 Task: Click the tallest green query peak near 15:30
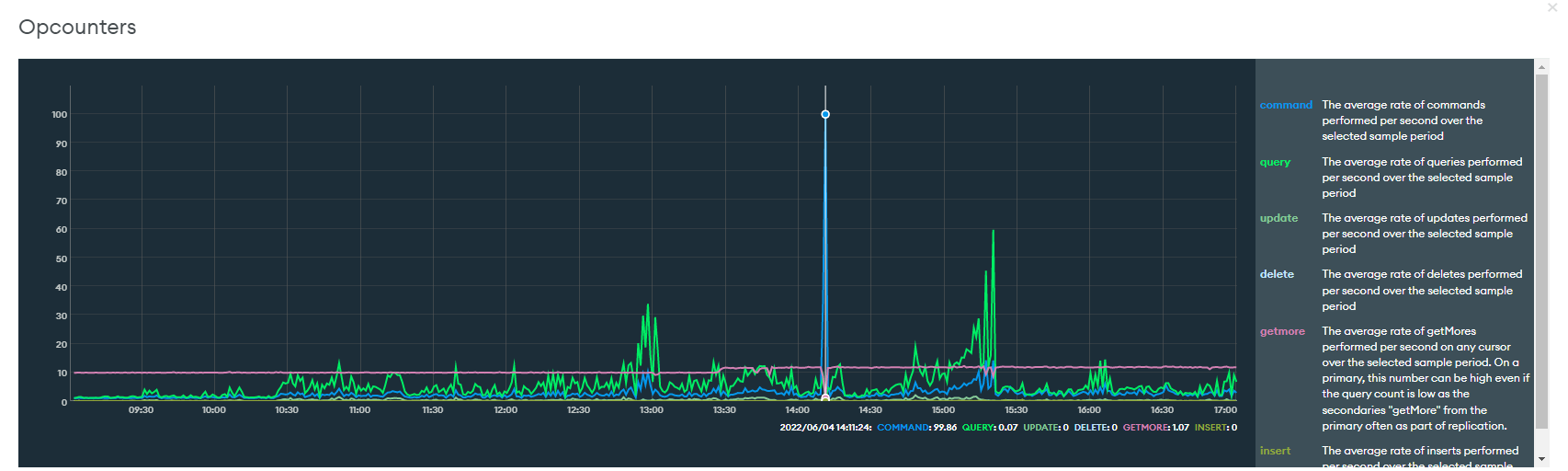pos(993,232)
